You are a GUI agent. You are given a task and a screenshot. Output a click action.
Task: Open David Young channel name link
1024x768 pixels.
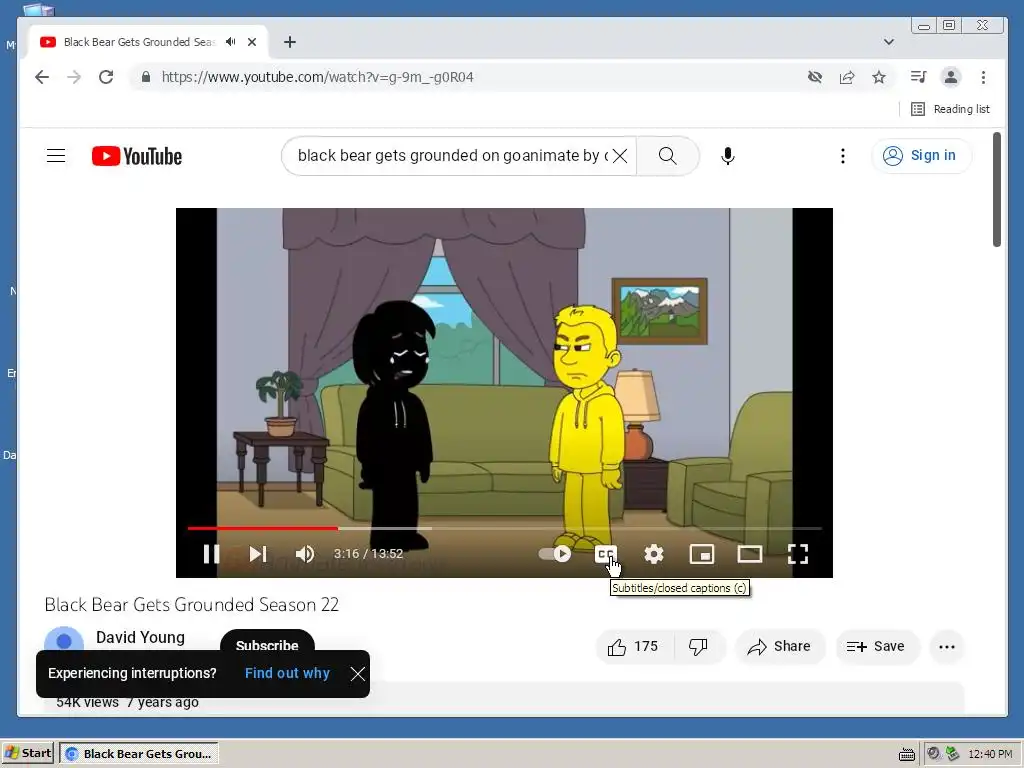tap(140, 637)
